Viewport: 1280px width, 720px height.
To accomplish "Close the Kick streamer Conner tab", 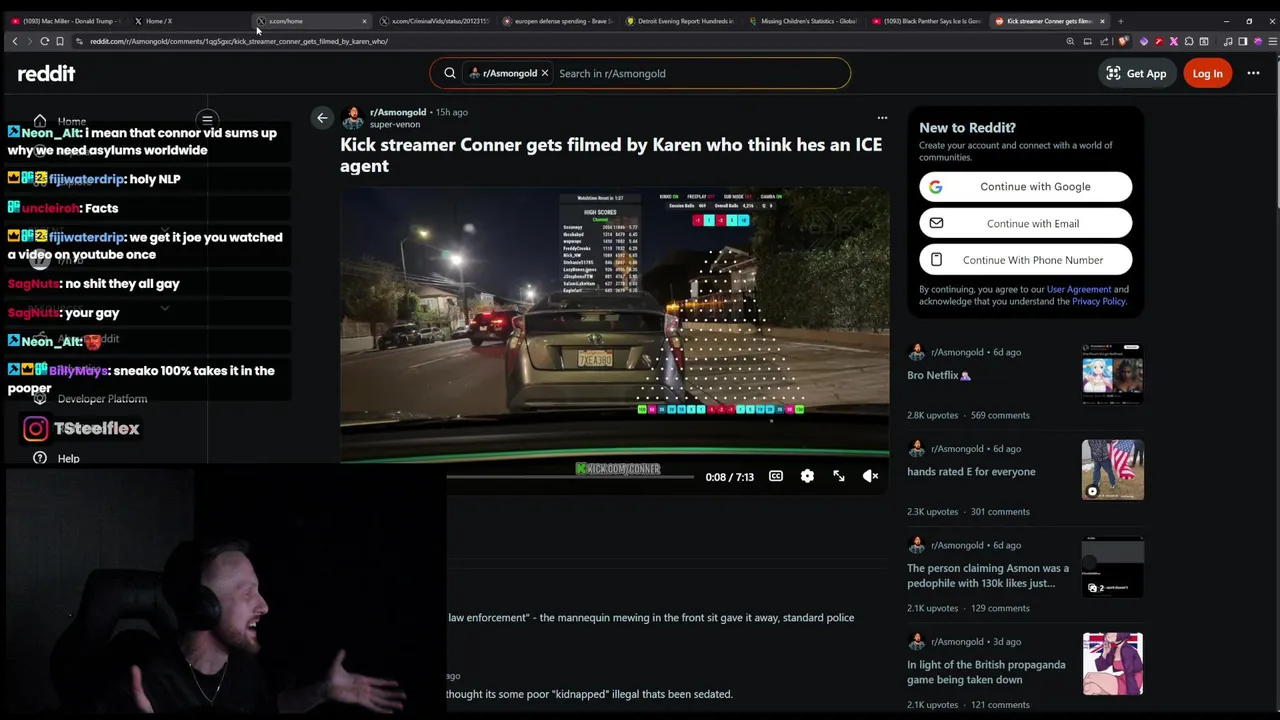I will pos(1102,21).
